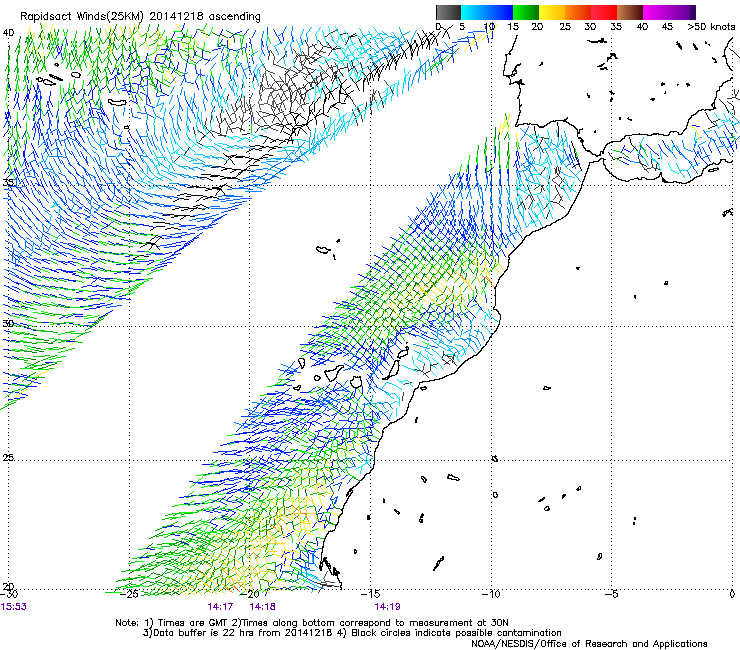Viewport: 740px width, 650px height.
Task: Click the cyan-blue 5–15 knots legend segment
Action: tap(487, 12)
